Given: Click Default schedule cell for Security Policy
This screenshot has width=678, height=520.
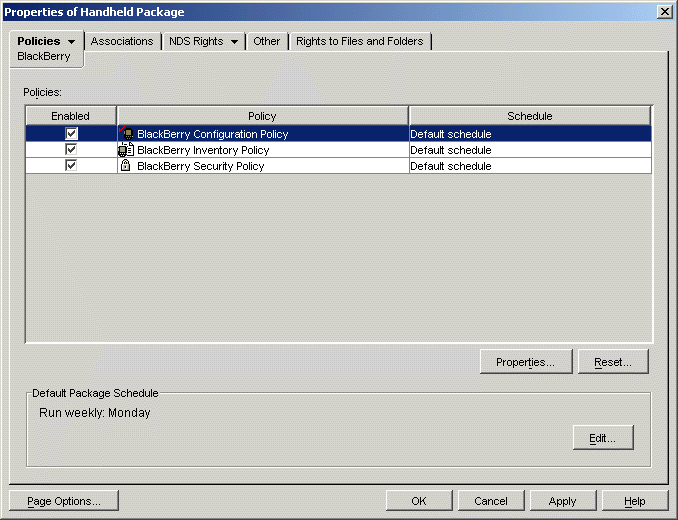Looking at the screenshot, I should pyautogui.click(x=530, y=166).
